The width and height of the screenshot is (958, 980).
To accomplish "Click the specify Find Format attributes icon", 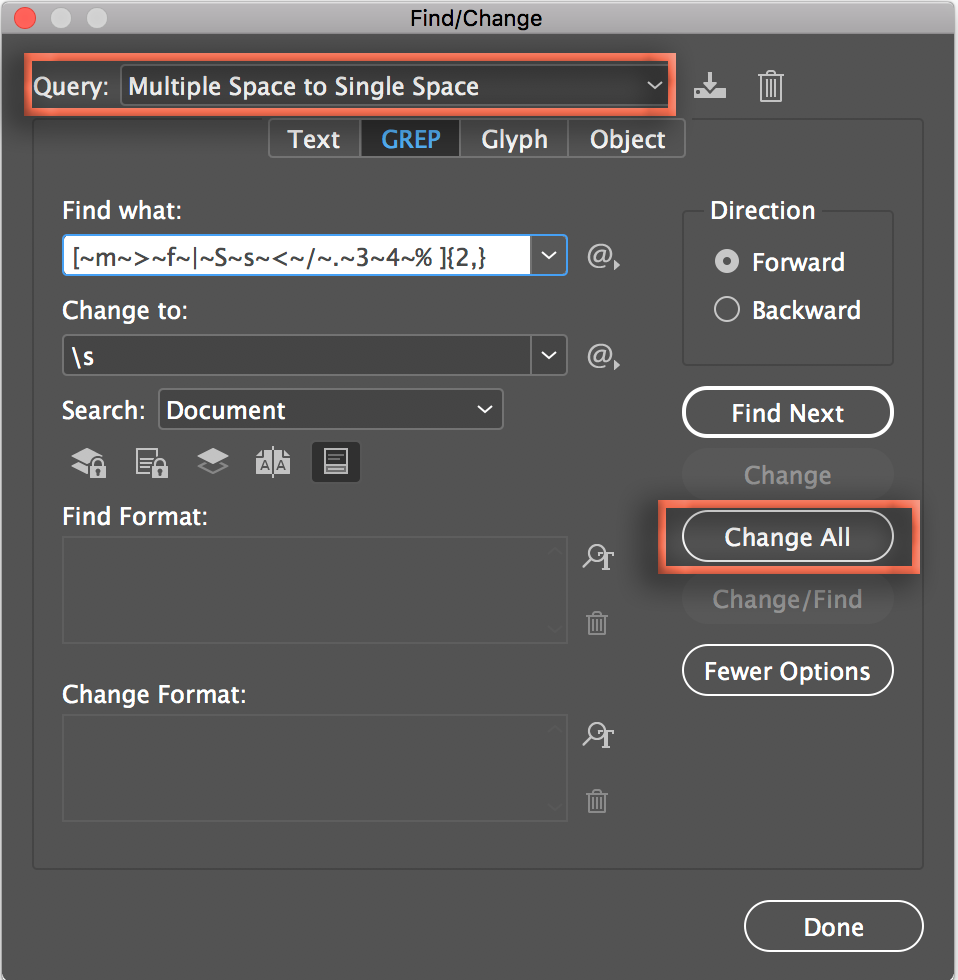I will [598, 558].
